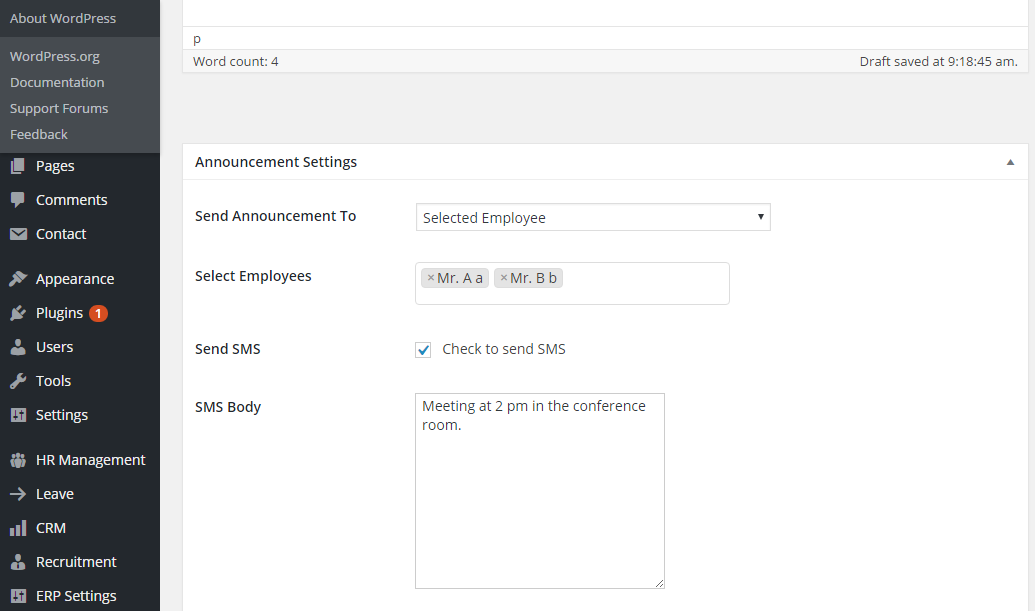Click the Plugins plug icon
The width and height of the screenshot is (1035, 611).
click(18, 313)
